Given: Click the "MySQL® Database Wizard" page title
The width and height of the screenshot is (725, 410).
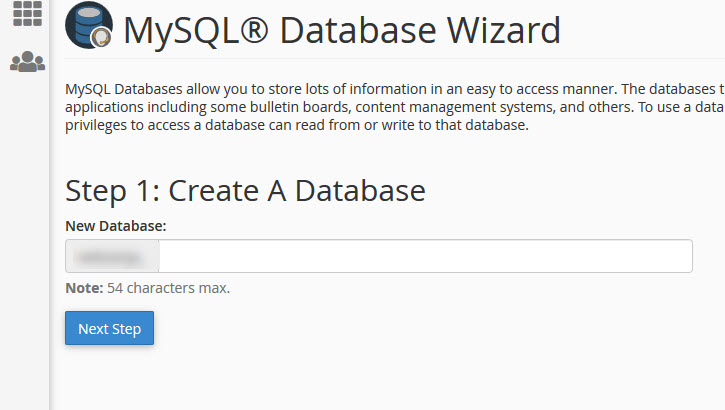Looking at the screenshot, I should point(342,31).
